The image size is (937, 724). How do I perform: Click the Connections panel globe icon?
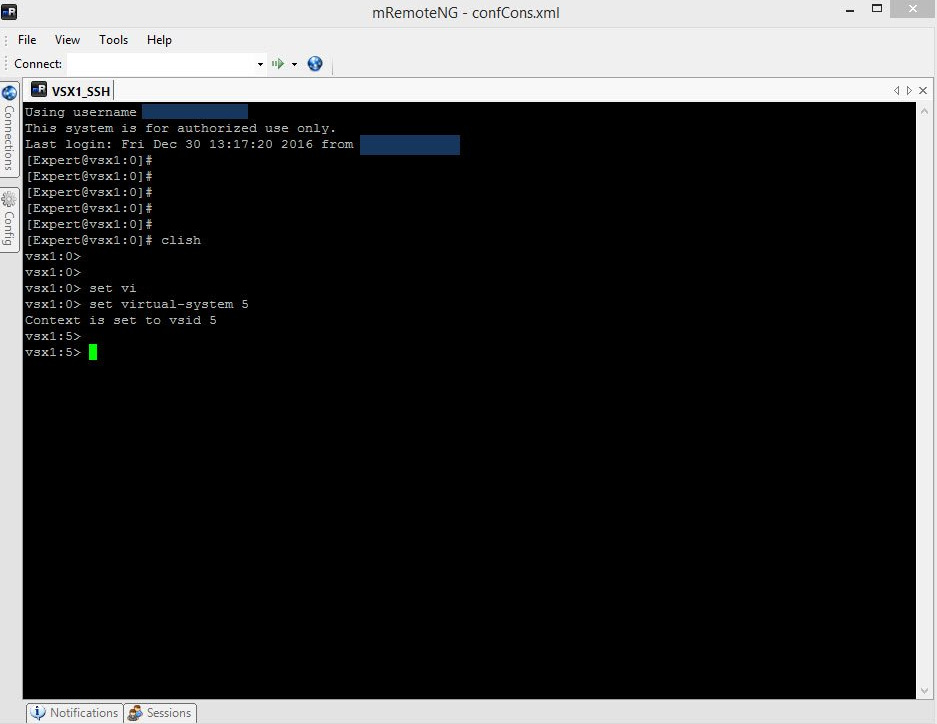point(9,93)
